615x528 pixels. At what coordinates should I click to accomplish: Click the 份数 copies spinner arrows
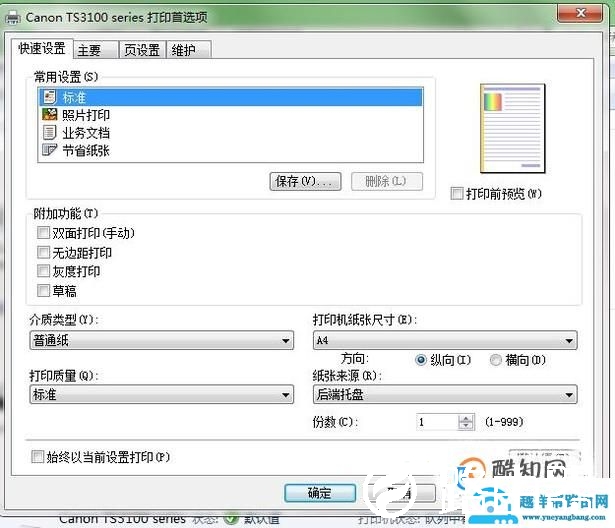[x=466, y=422]
